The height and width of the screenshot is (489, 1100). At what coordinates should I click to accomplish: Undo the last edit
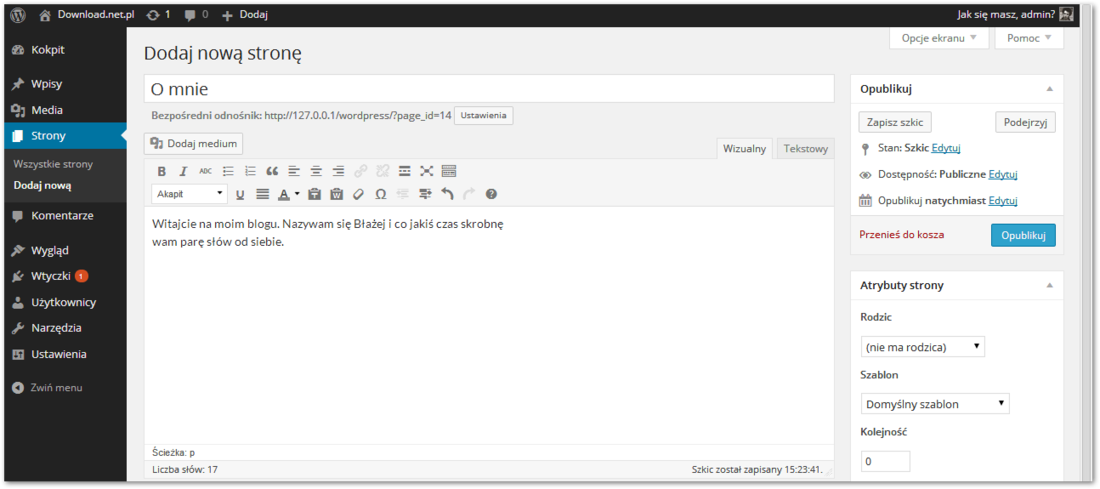point(447,194)
